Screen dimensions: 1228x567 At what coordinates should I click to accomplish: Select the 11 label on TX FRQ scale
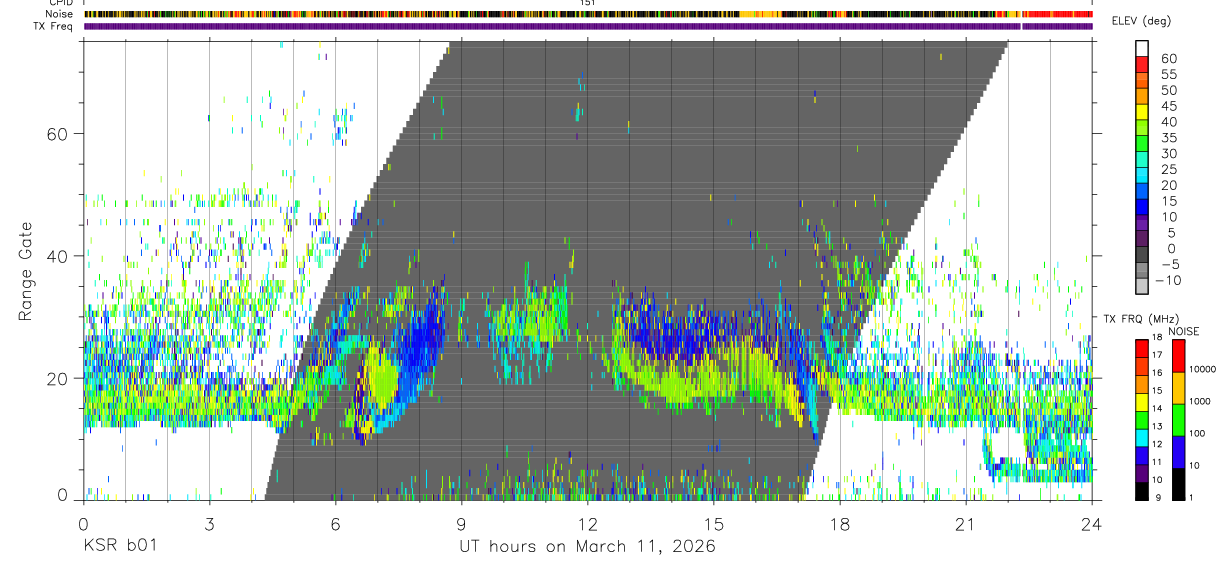tap(1159, 463)
